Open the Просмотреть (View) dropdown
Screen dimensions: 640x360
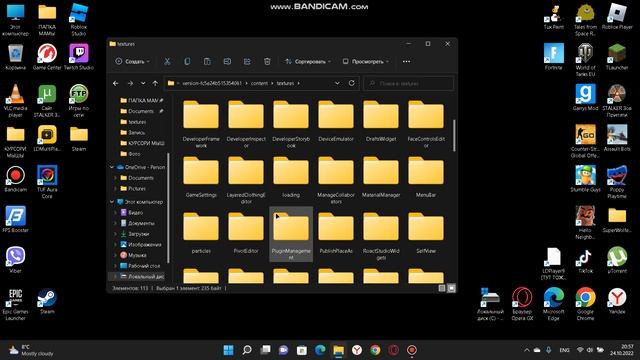coord(365,61)
